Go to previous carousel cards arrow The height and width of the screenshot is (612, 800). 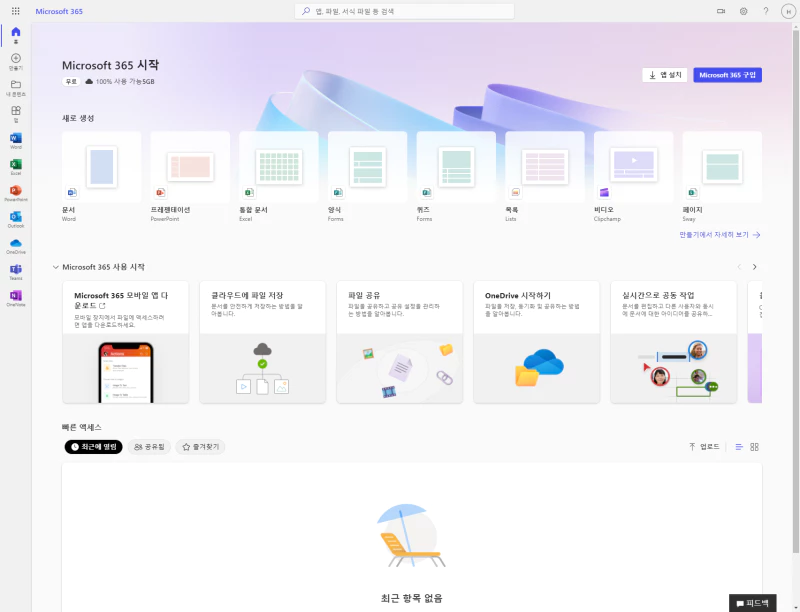pos(739,267)
